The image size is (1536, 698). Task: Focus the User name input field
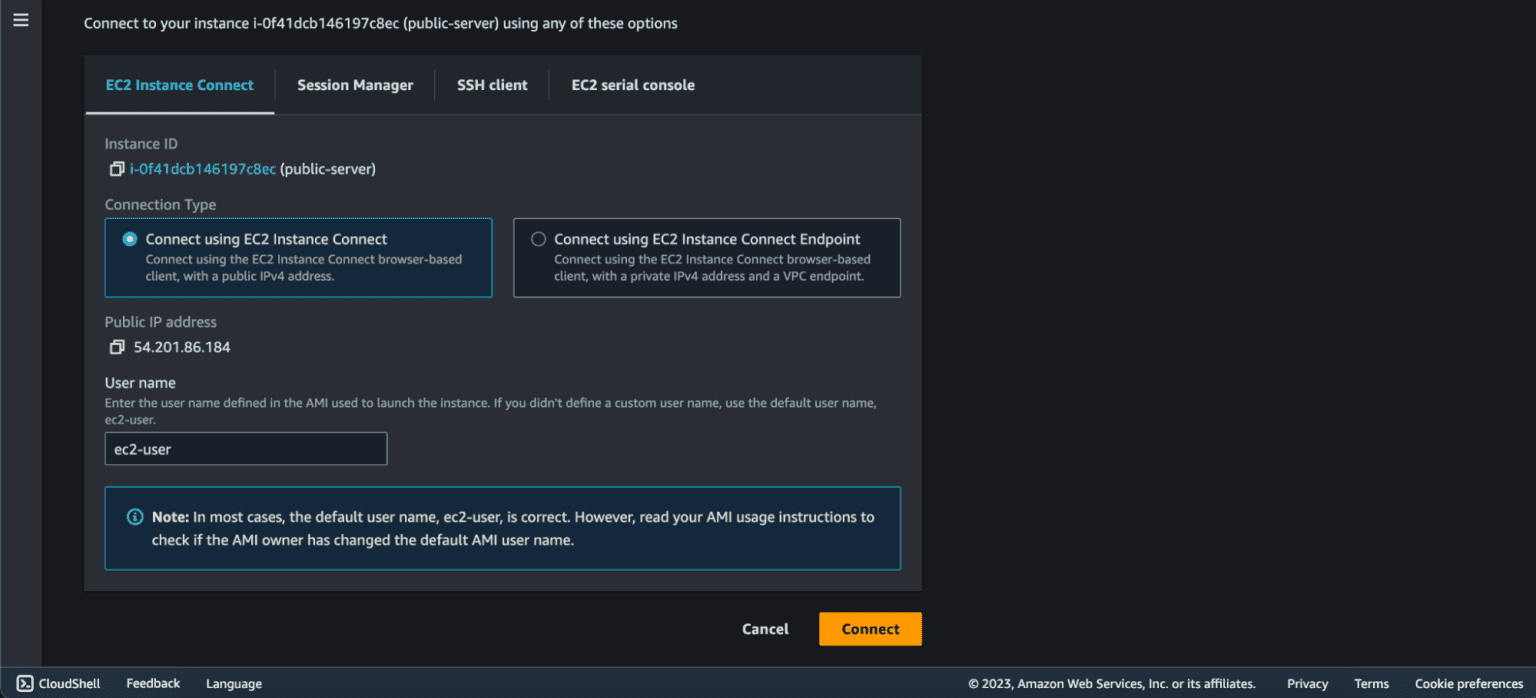(x=246, y=449)
